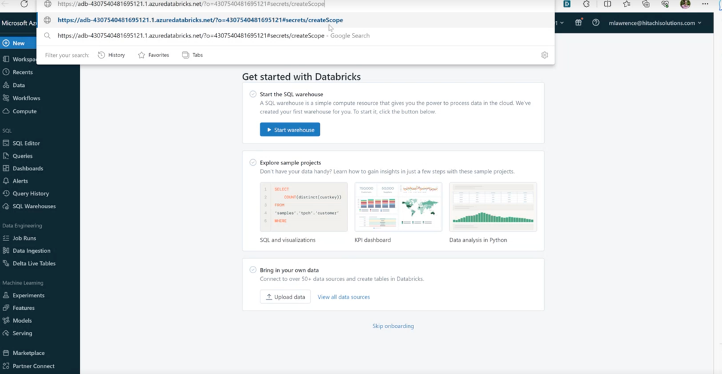Click the Start warehouse button
Image resolution: width=722 pixels, height=374 pixels.
coord(290,130)
